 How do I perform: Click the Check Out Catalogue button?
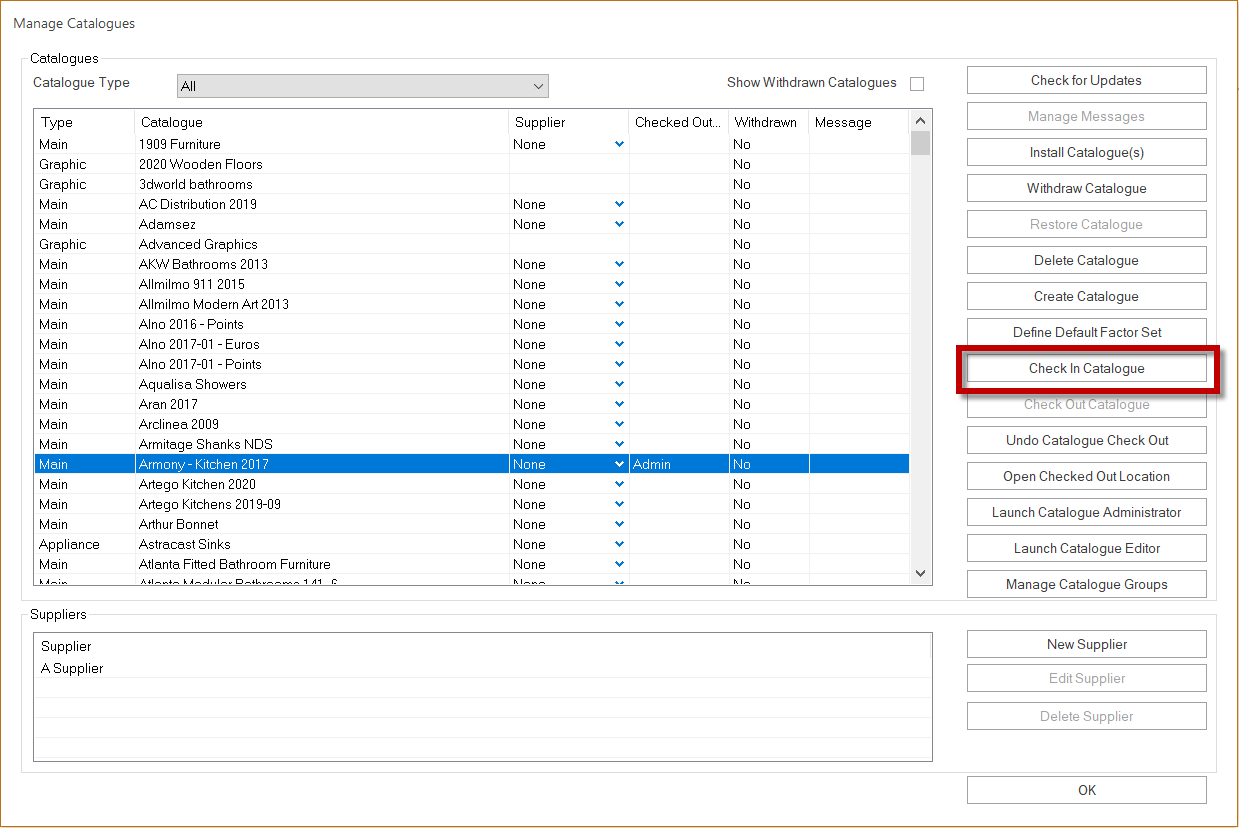tap(1086, 404)
